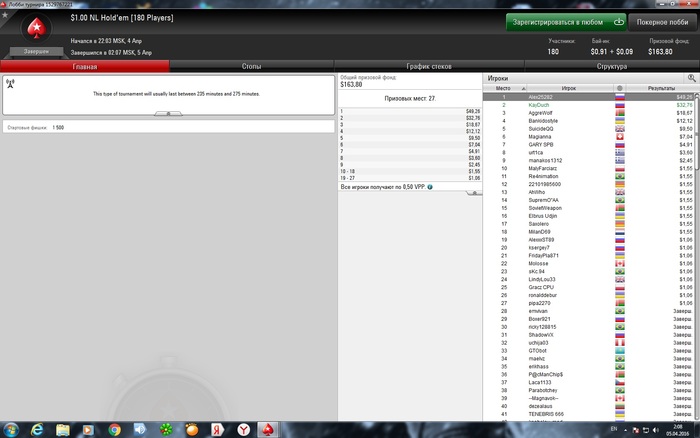Screen dimensions: 700x438
Task: Click the broadcast antenna icon in info box
Action: (x=10, y=83)
